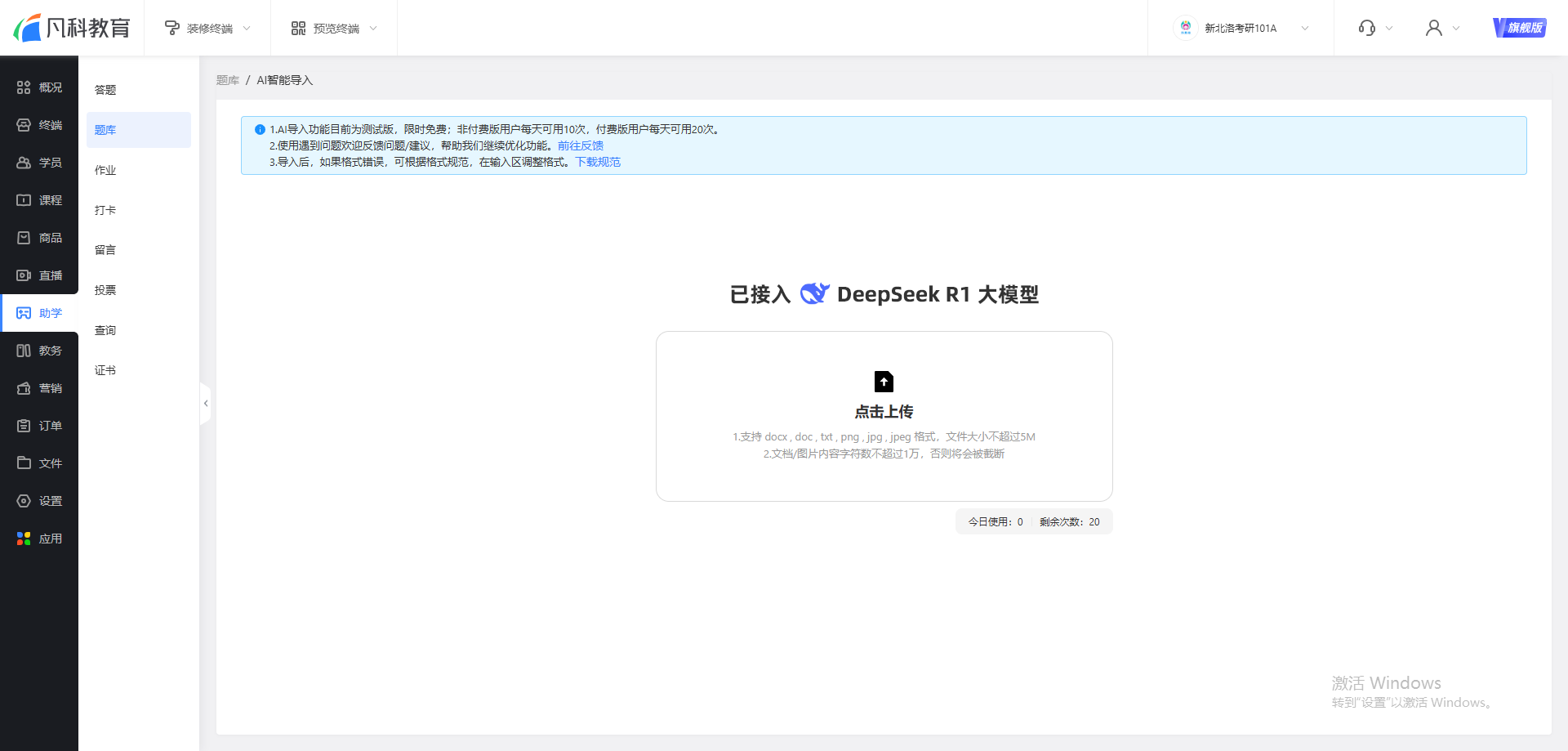
Task: Open the 课程 course sidebar icon
Action: 24,200
